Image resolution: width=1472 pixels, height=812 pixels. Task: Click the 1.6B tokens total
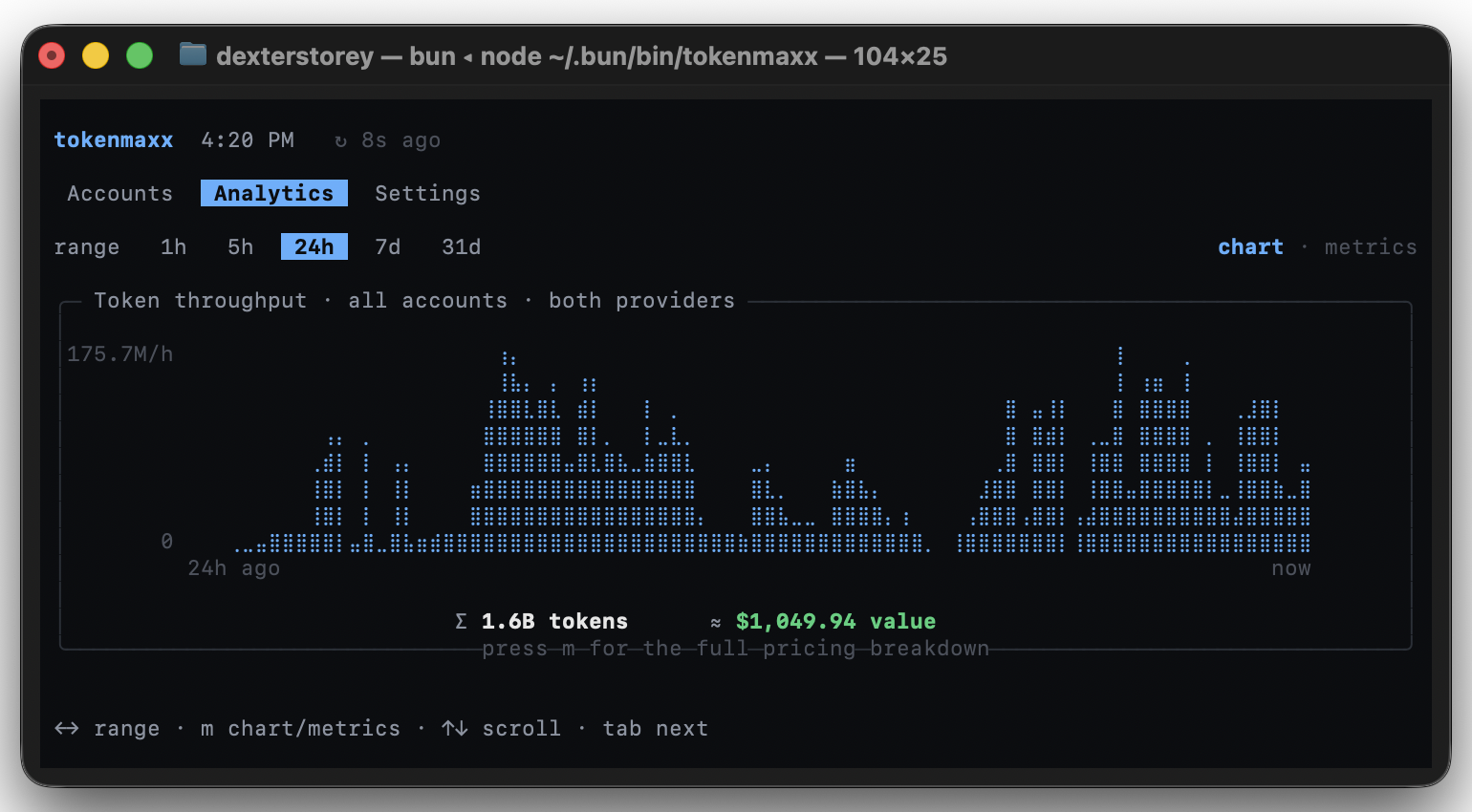coord(554,621)
